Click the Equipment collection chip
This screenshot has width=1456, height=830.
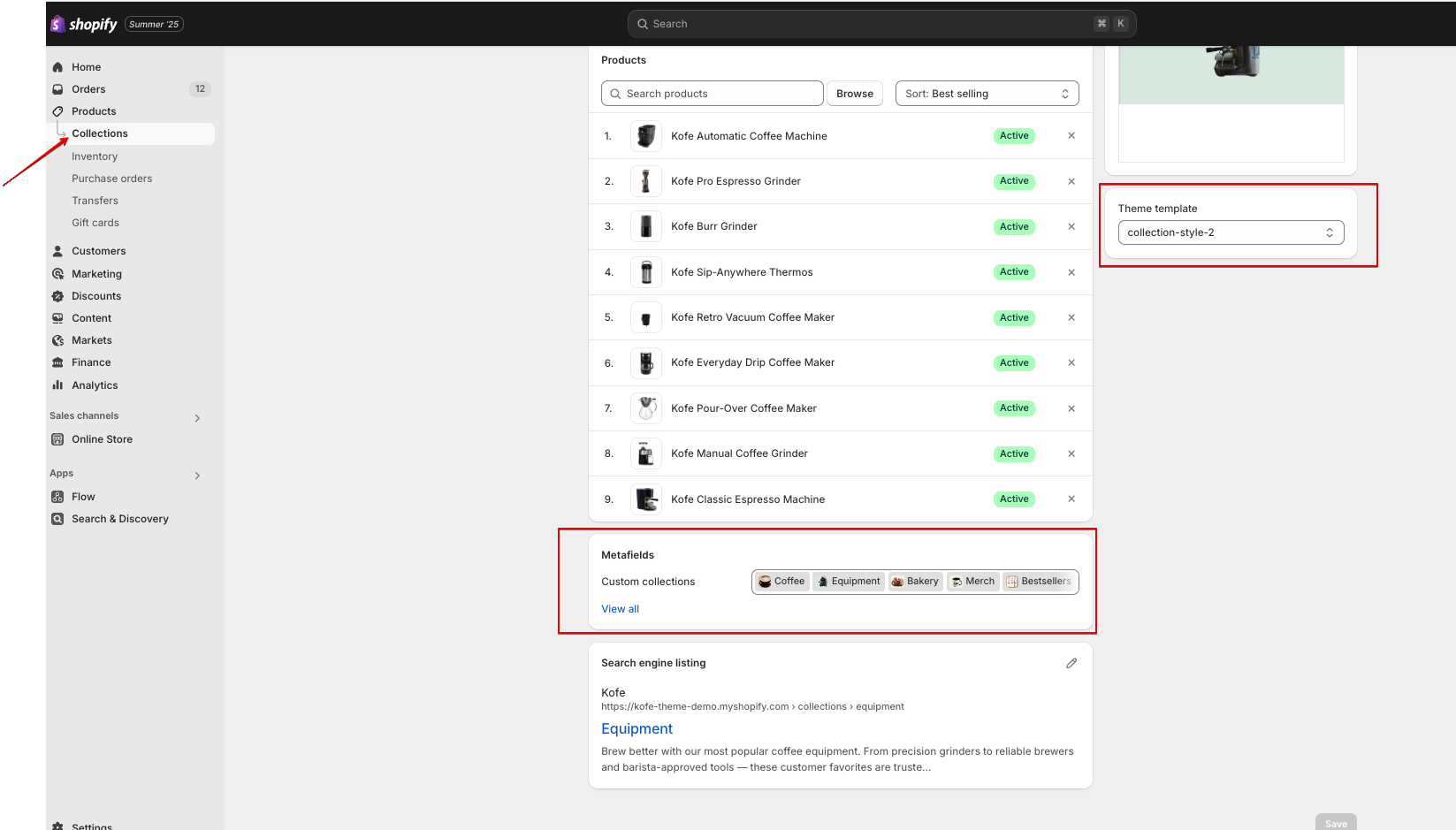point(849,582)
